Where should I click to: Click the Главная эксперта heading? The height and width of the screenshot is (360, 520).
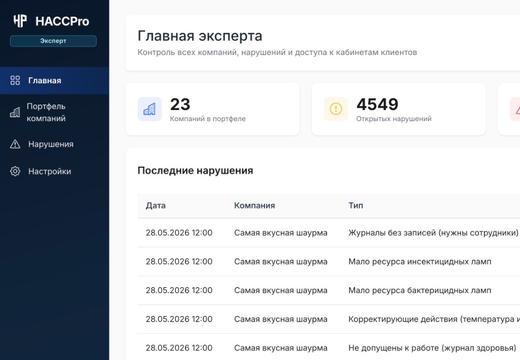point(200,36)
